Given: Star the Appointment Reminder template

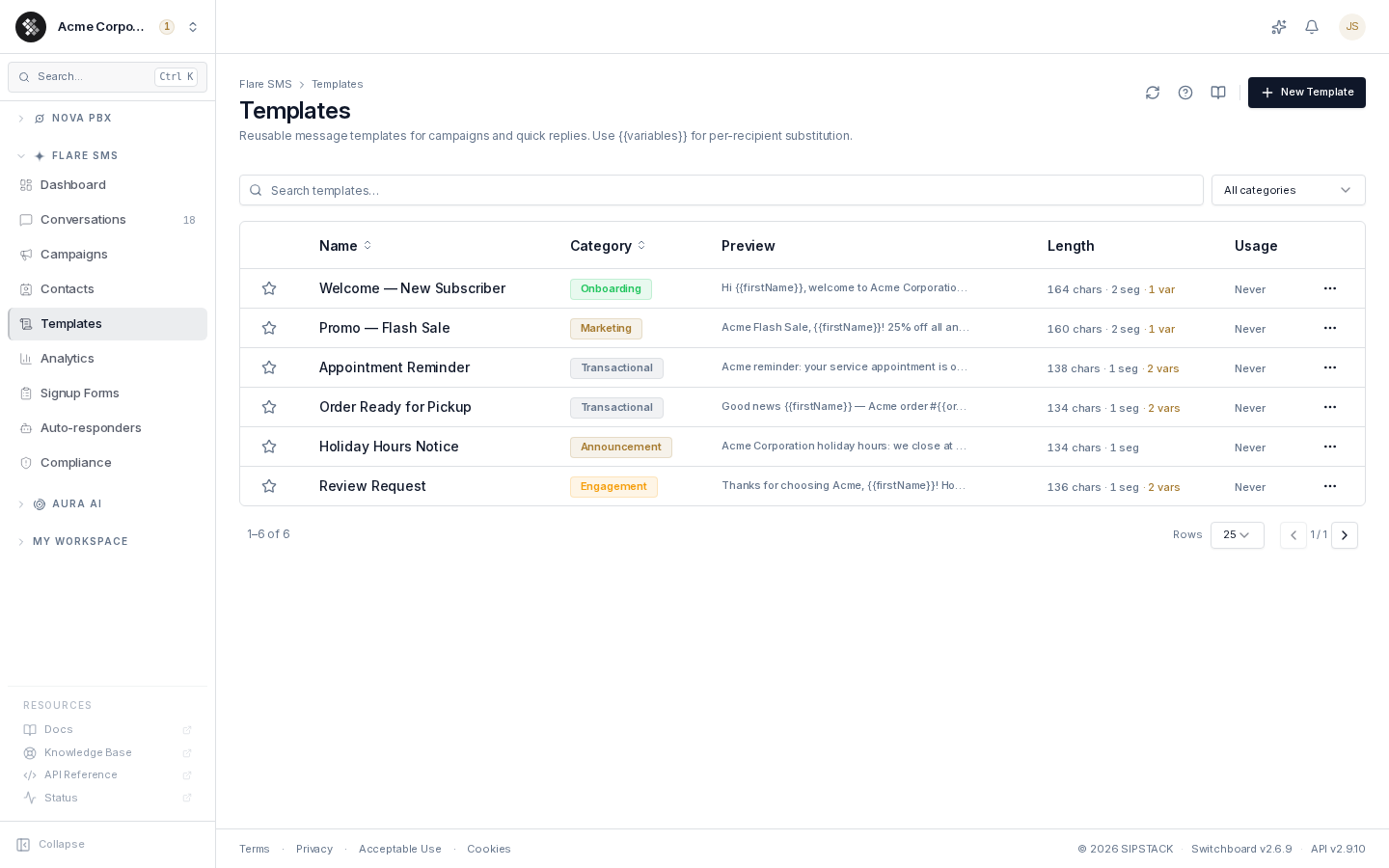Looking at the screenshot, I should [x=269, y=367].
